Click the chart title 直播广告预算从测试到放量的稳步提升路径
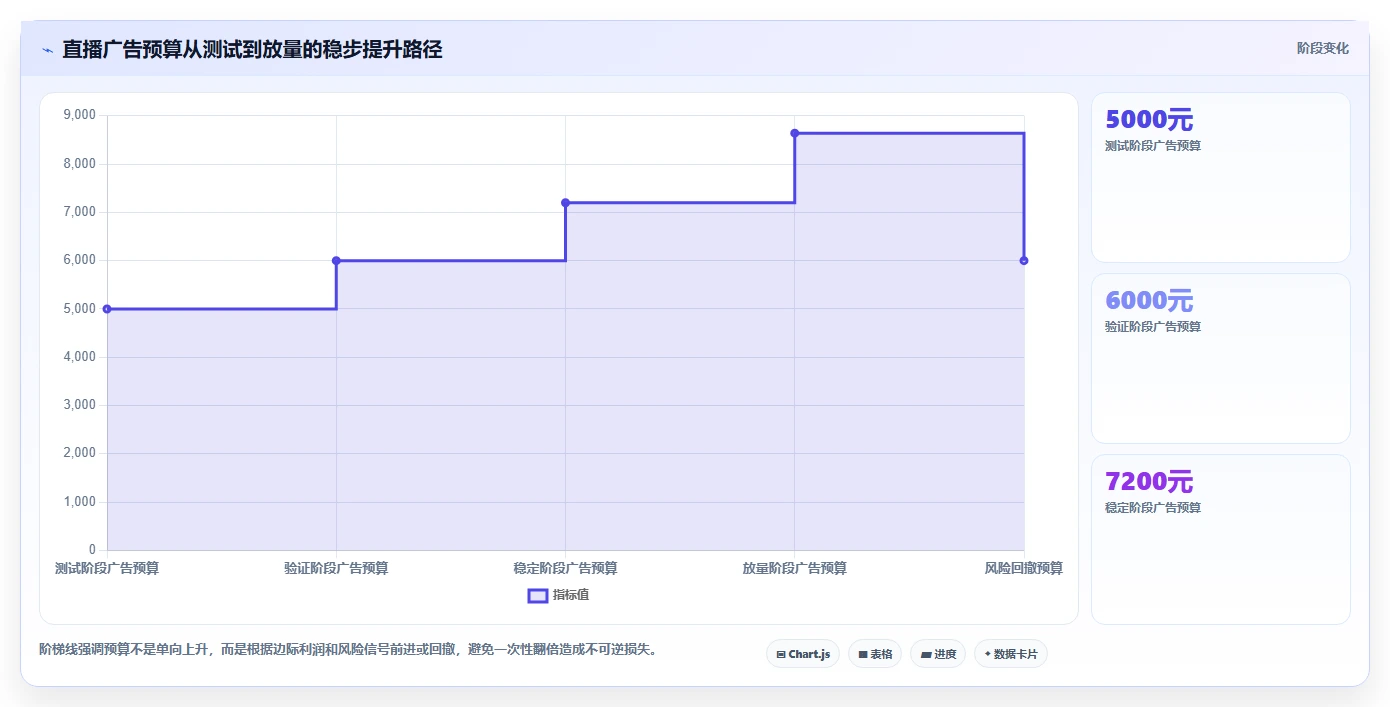 click(252, 49)
